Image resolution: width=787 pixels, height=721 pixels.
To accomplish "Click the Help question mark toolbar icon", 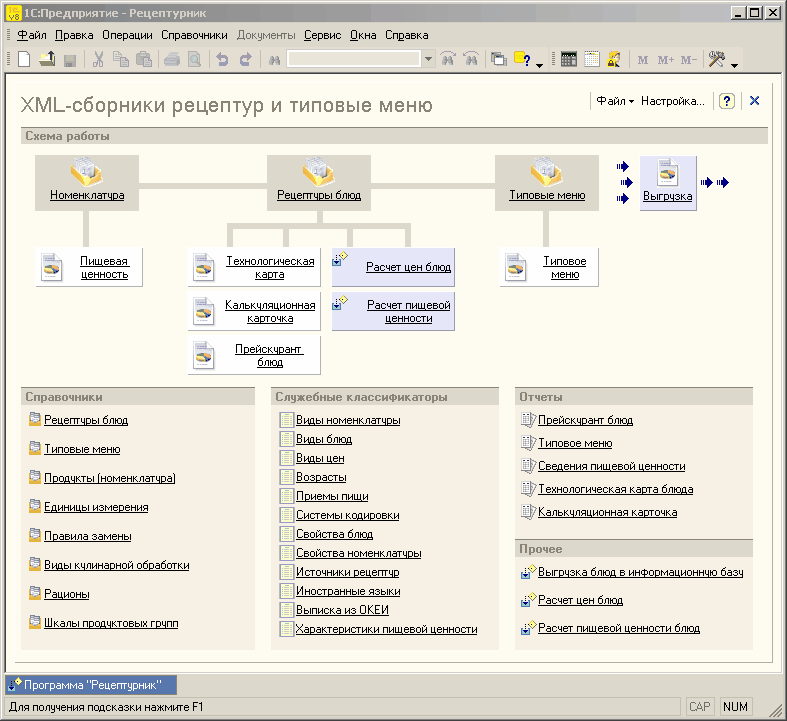I will point(522,59).
